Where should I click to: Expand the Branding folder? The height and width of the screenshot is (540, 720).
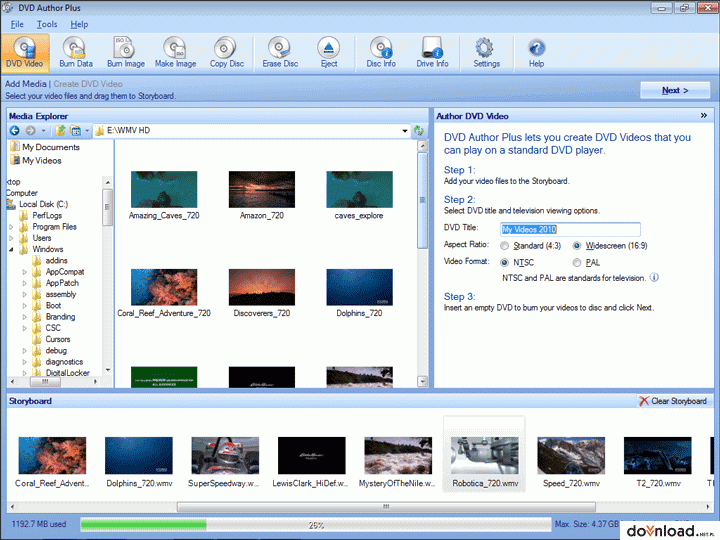24,317
